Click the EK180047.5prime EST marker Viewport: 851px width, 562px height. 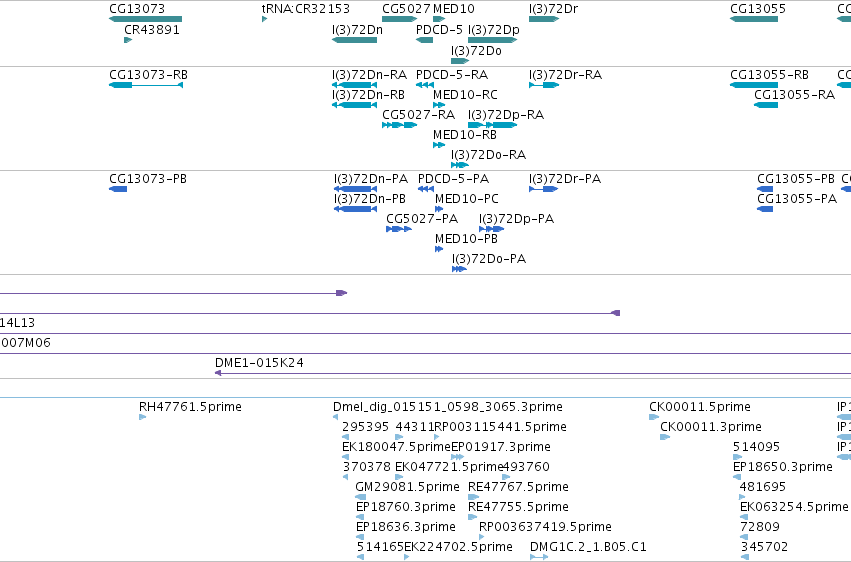pyautogui.click(x=345, y=457)
